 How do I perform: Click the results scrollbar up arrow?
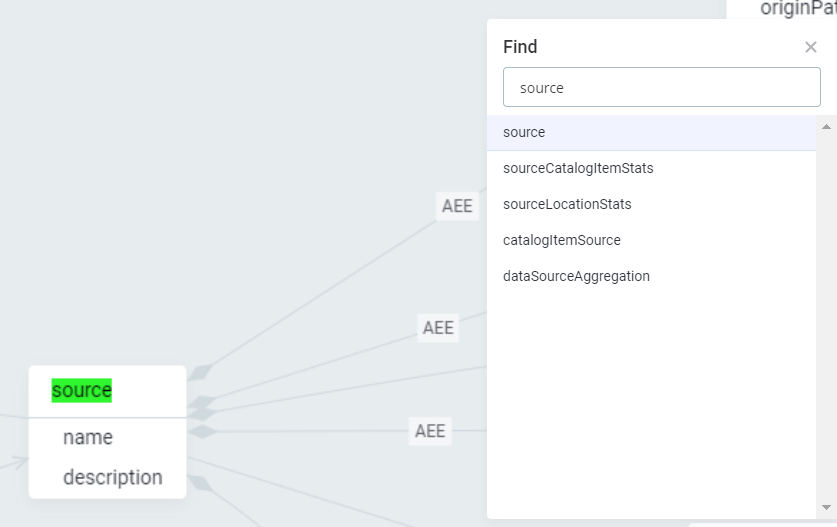826,127
